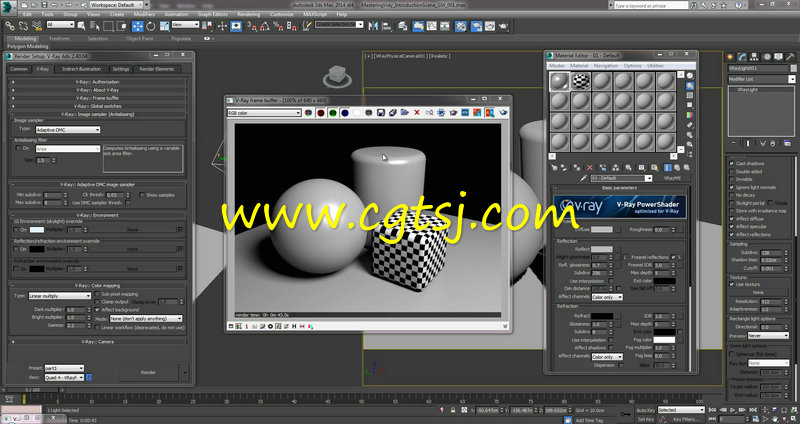Select the Select and Link tool
Viewport: 800px width, 424px height.
pyautogui.click(x=10, y=26)
